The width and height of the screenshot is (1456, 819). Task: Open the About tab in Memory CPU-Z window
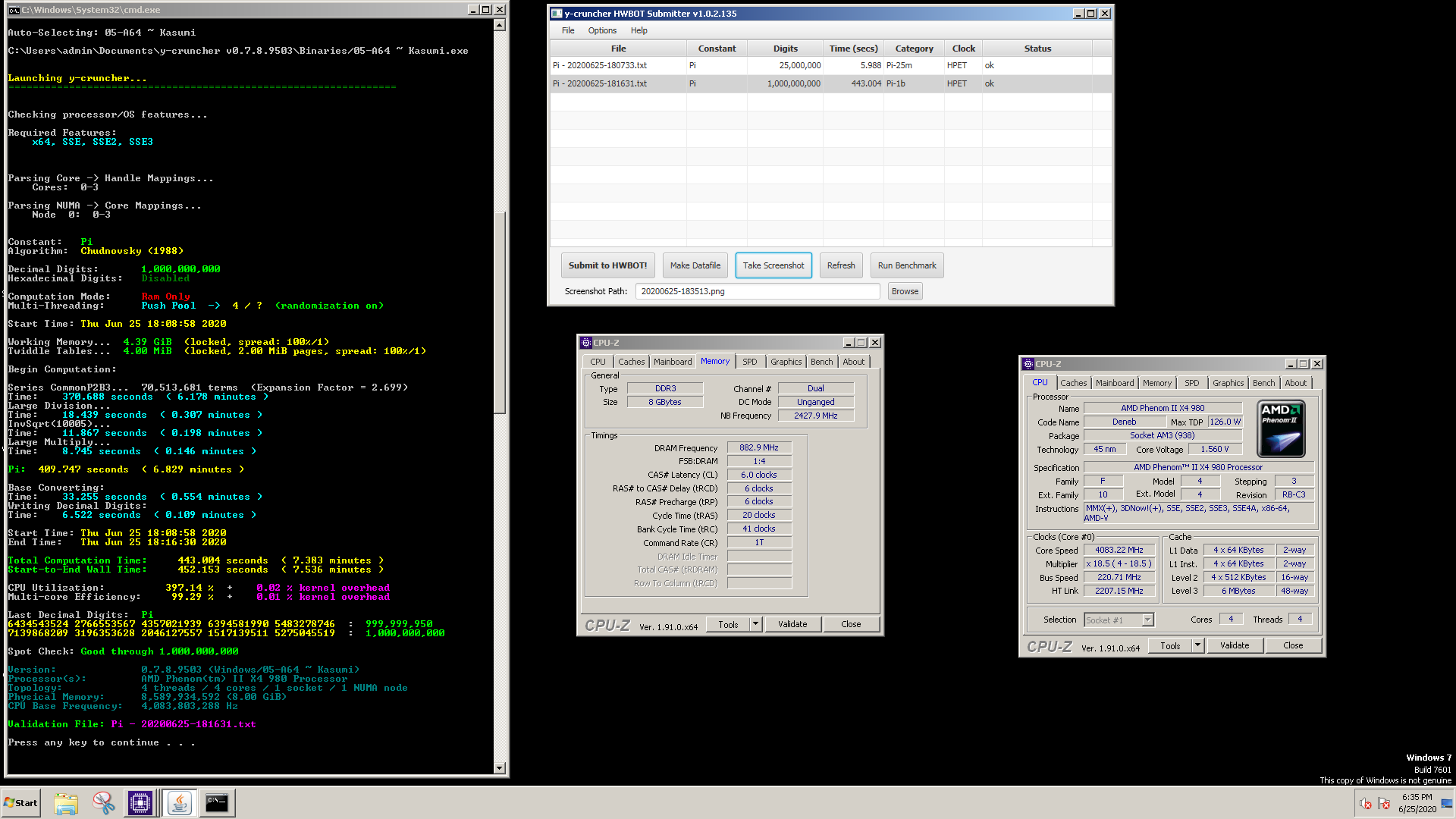[x=853, y=362]
